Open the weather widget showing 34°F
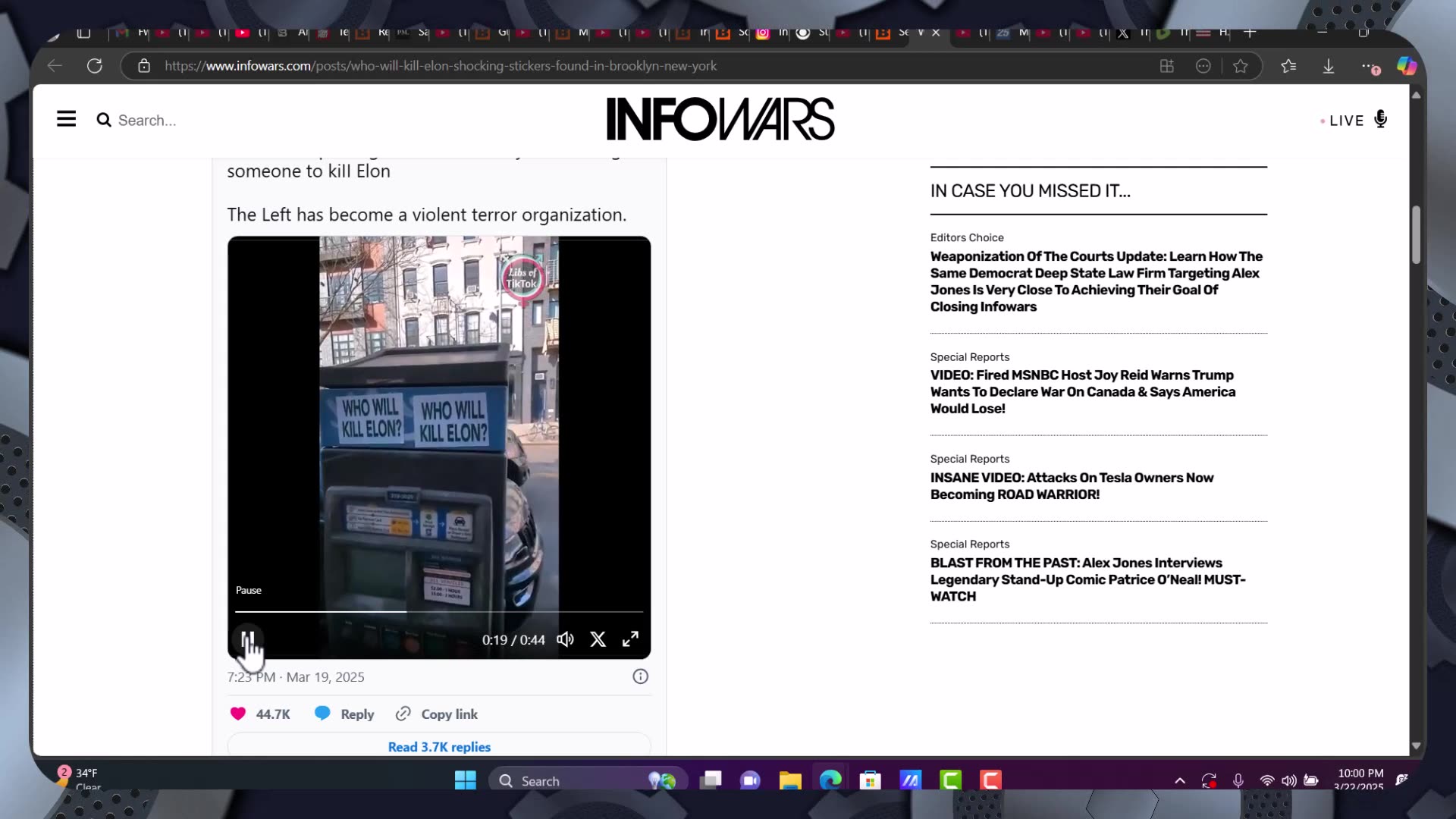 click(x=79, y=778)
